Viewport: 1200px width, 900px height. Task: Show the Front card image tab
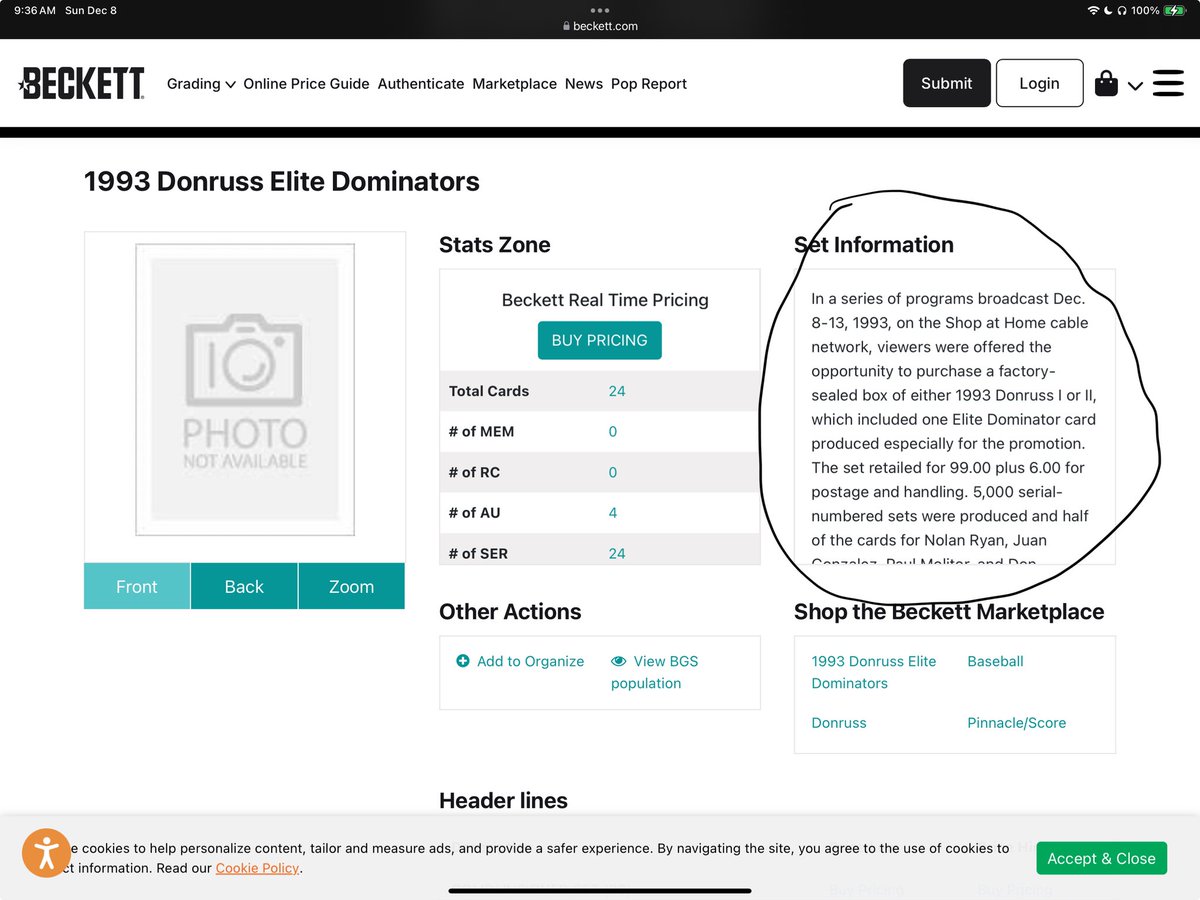coord(137,587)
